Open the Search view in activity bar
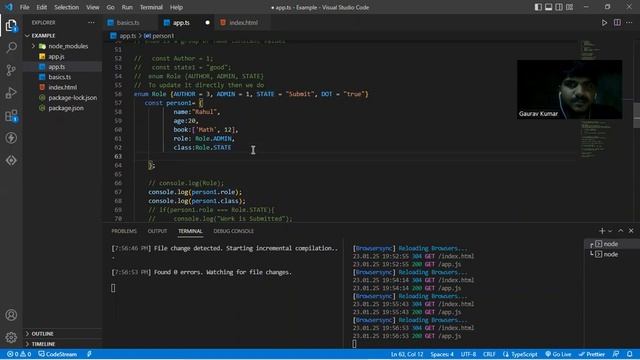Screen dimensions: 640x360 coord(11,48)
